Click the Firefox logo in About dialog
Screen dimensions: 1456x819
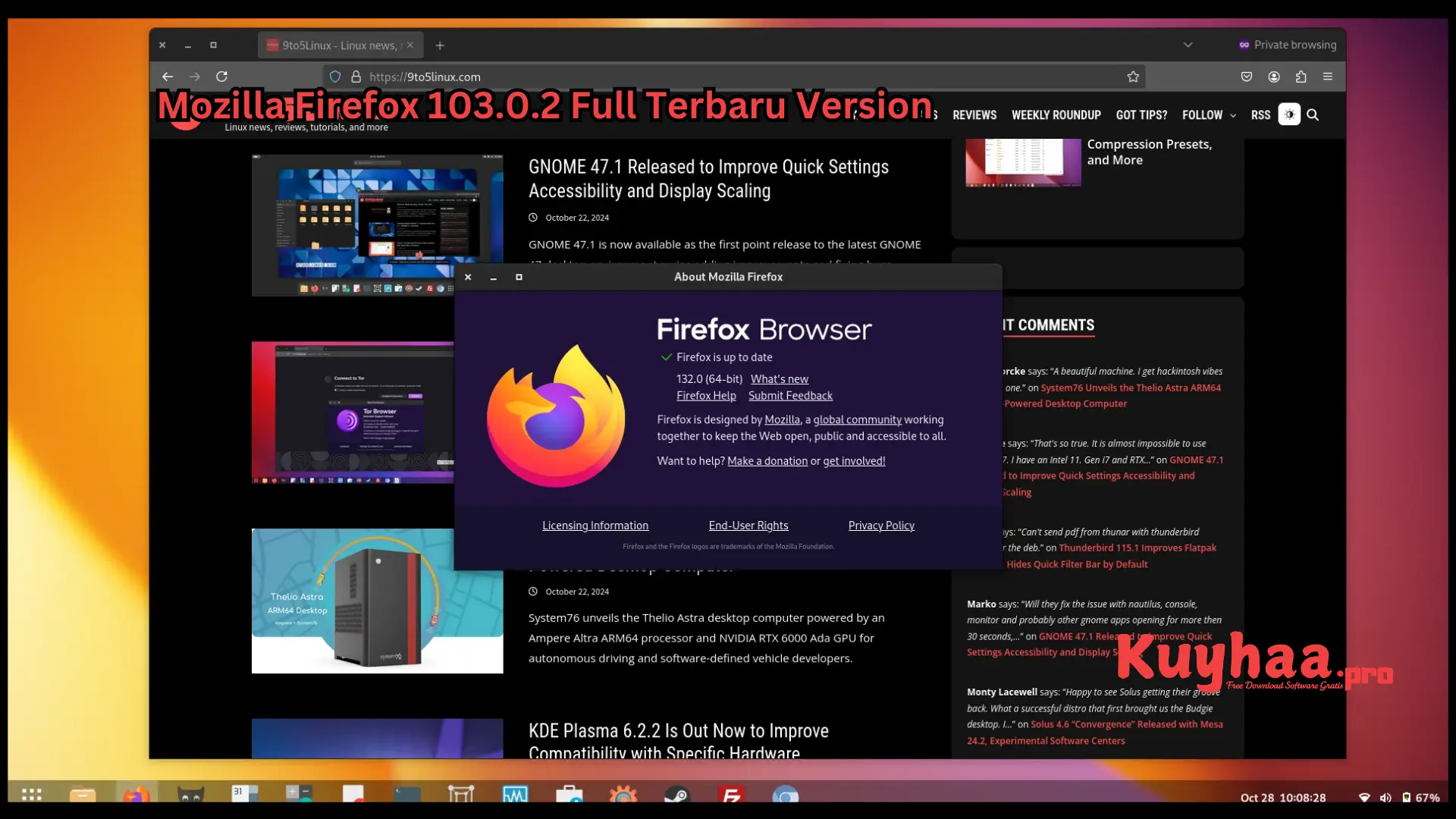(557, 416)
